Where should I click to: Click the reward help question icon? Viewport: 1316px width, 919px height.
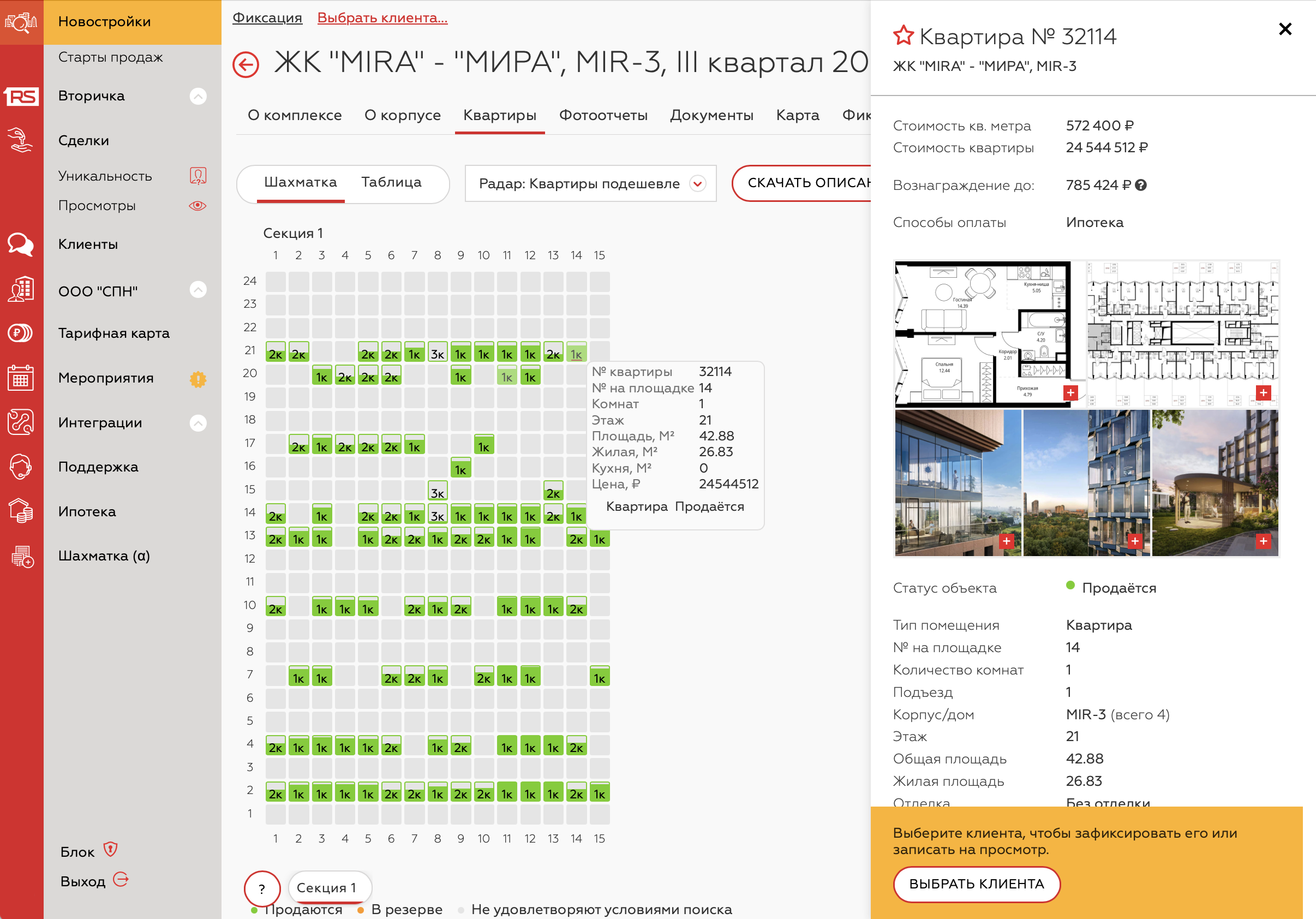[1141, 185]
